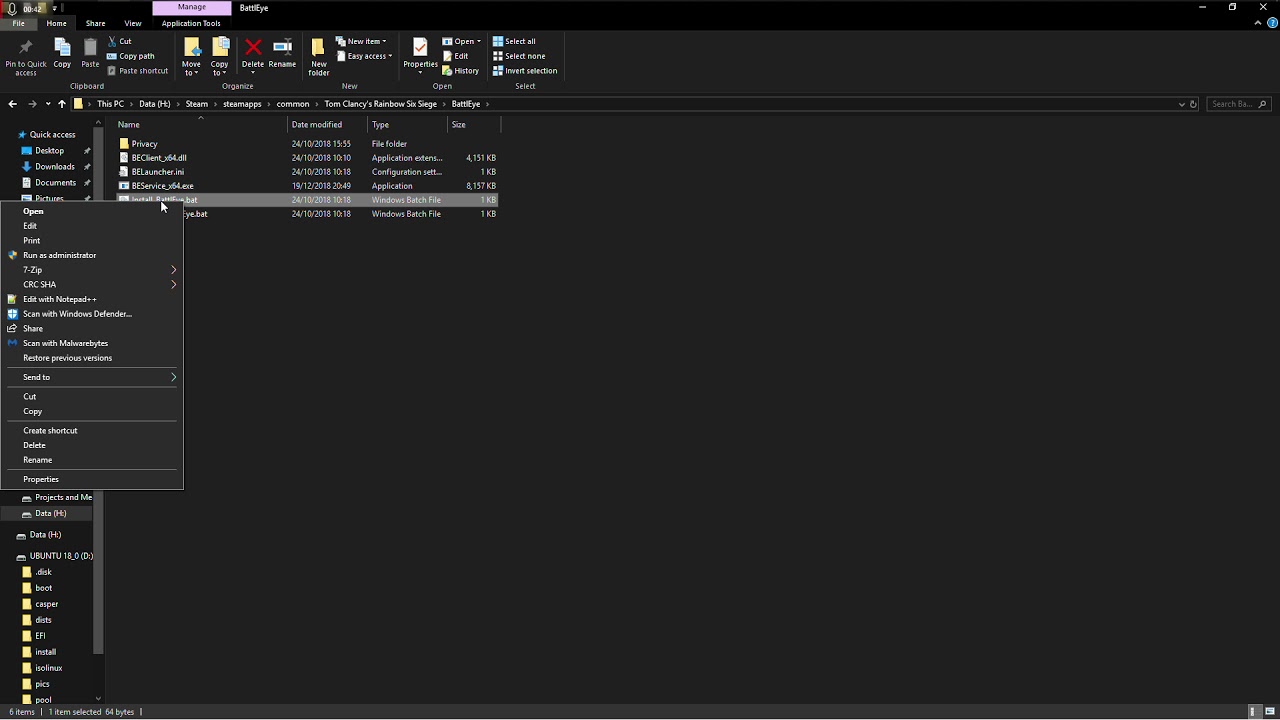Click ribbon Edit button in Open group
The image size is (1280, 720).
(x=455, y=56)
